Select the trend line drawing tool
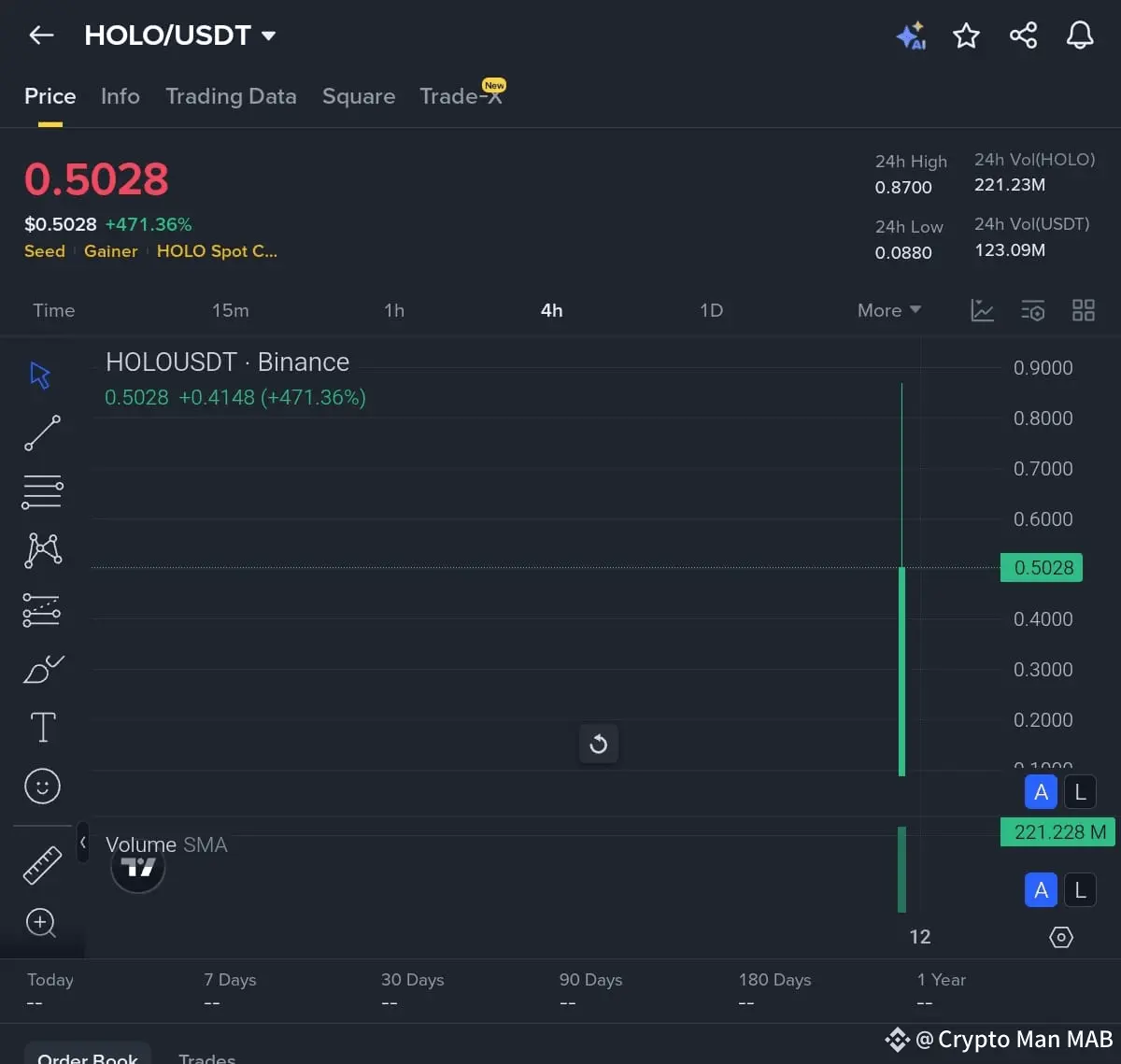1121x1064 pixels. click(42, 433)
